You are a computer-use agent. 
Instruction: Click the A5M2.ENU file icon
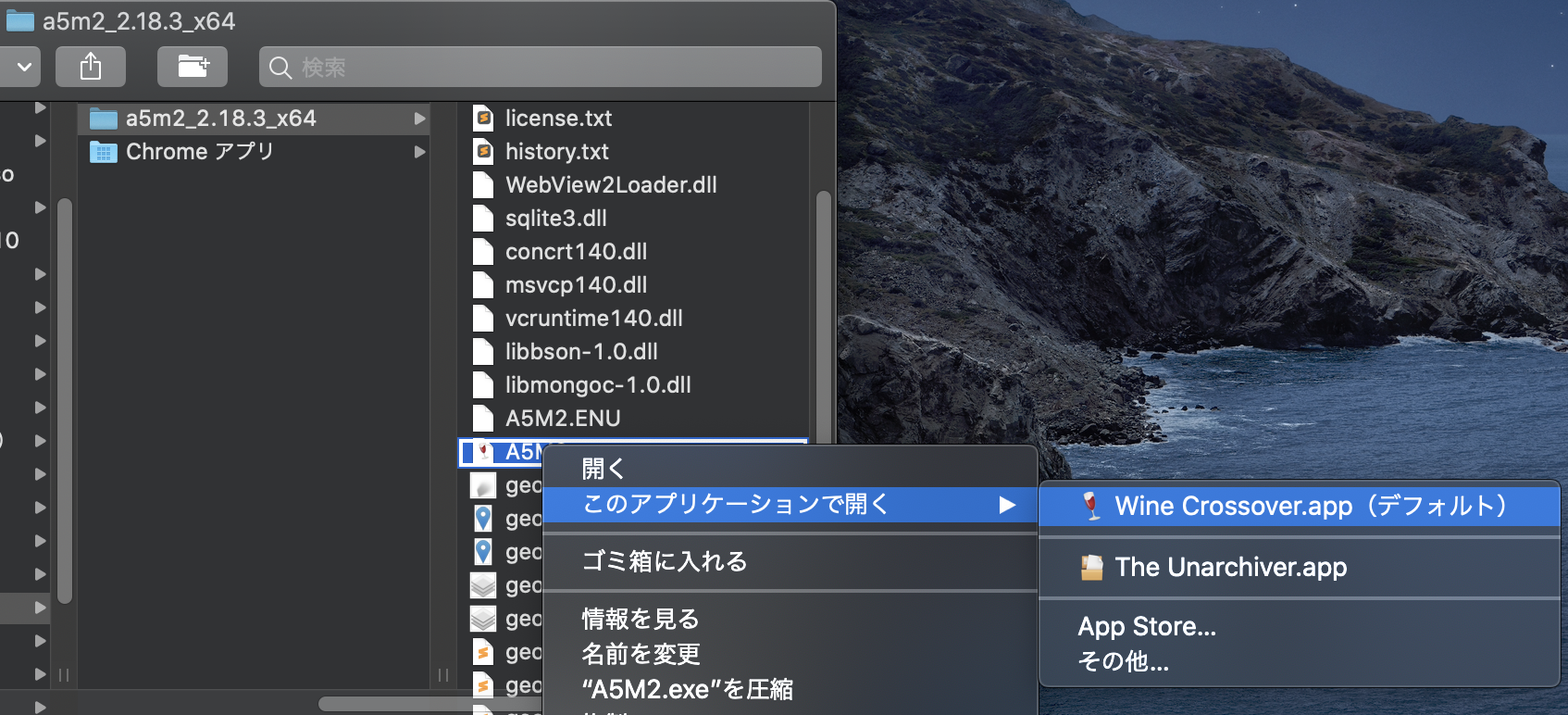point(483,419)
